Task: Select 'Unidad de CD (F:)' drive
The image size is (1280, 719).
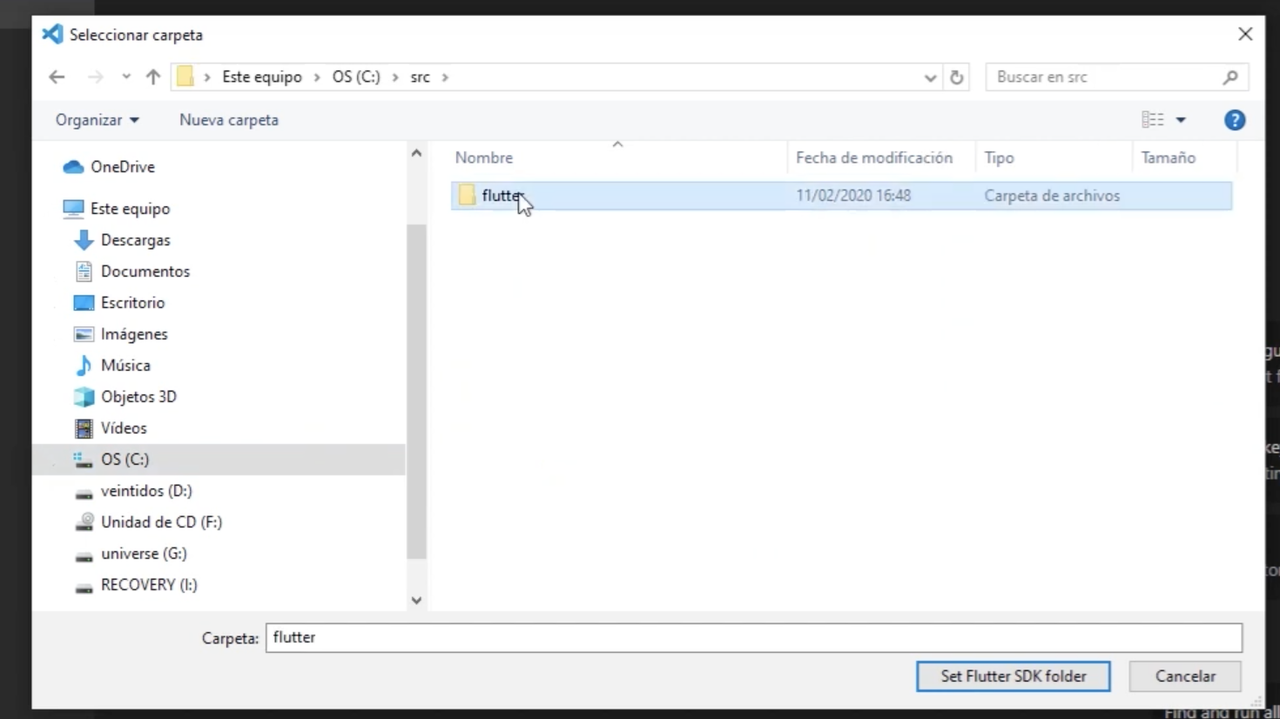Action: [x=161, y=522]
